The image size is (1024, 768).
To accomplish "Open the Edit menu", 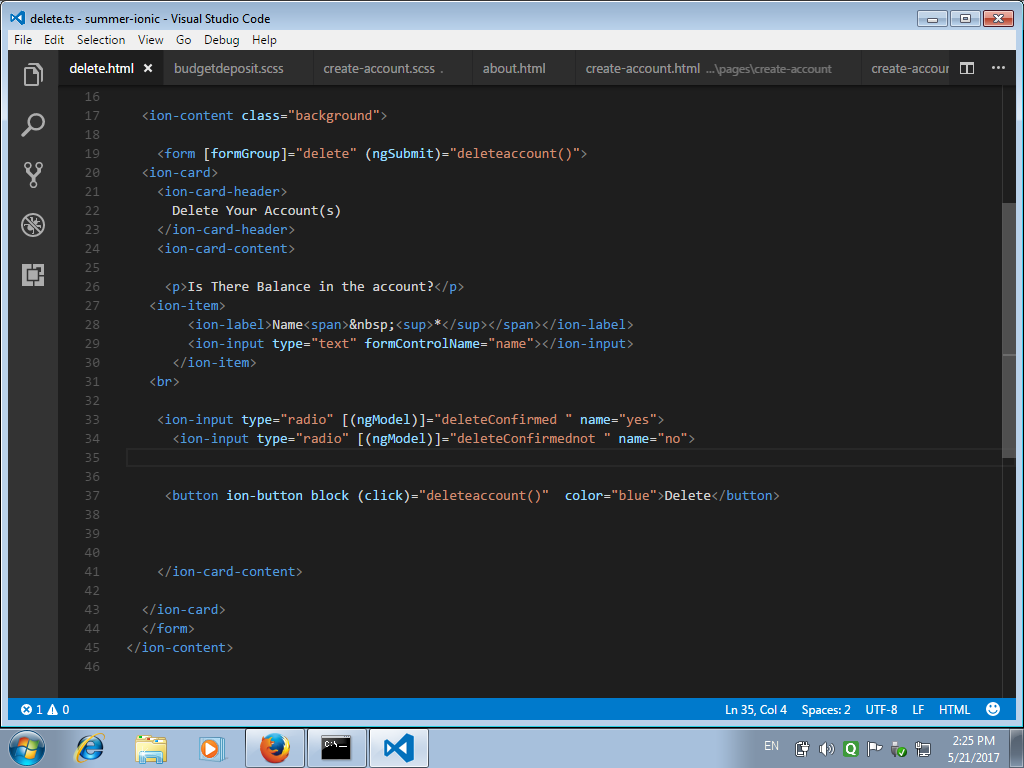I will point(54,40).
